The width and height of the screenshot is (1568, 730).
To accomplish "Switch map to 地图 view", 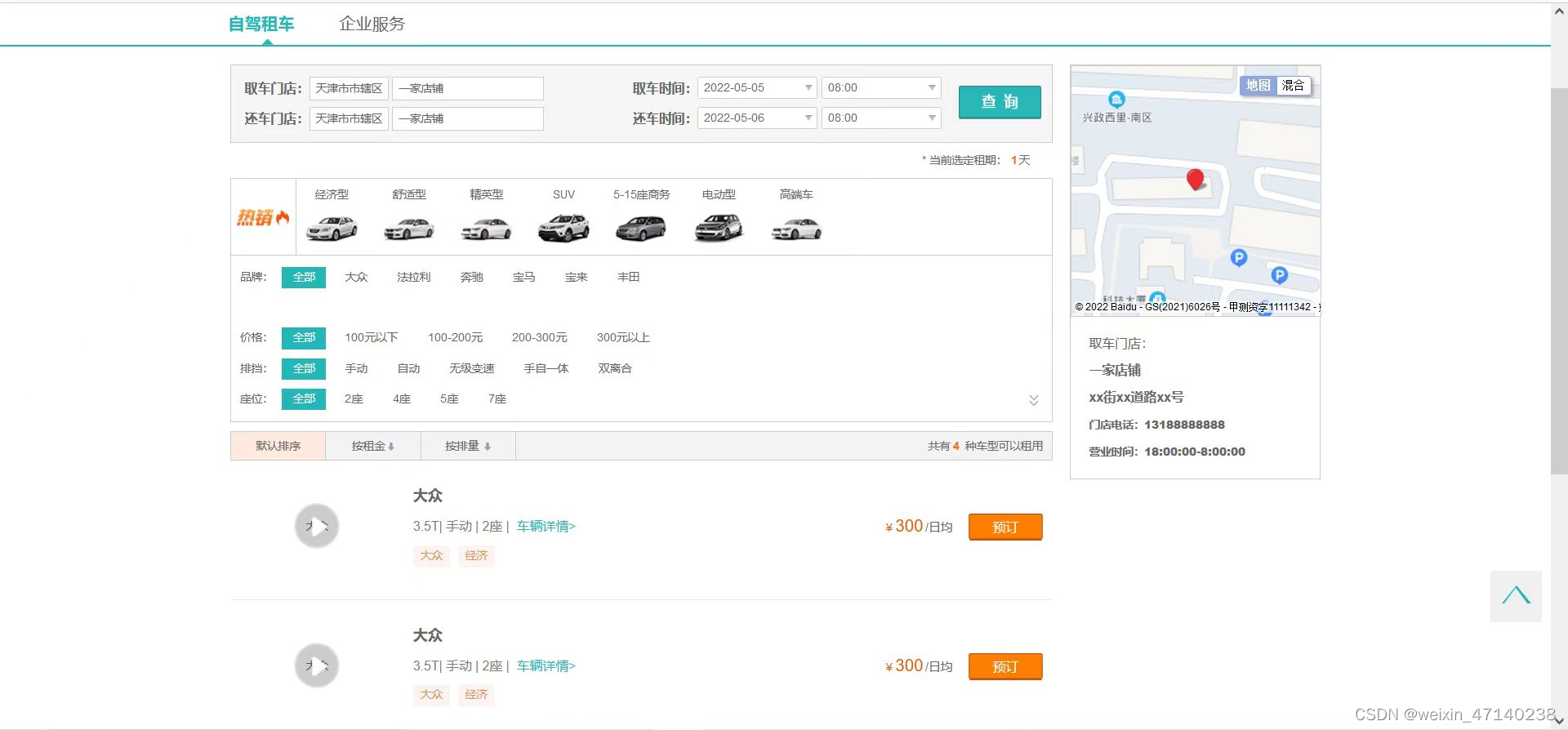I will [x=1258, y=85].
